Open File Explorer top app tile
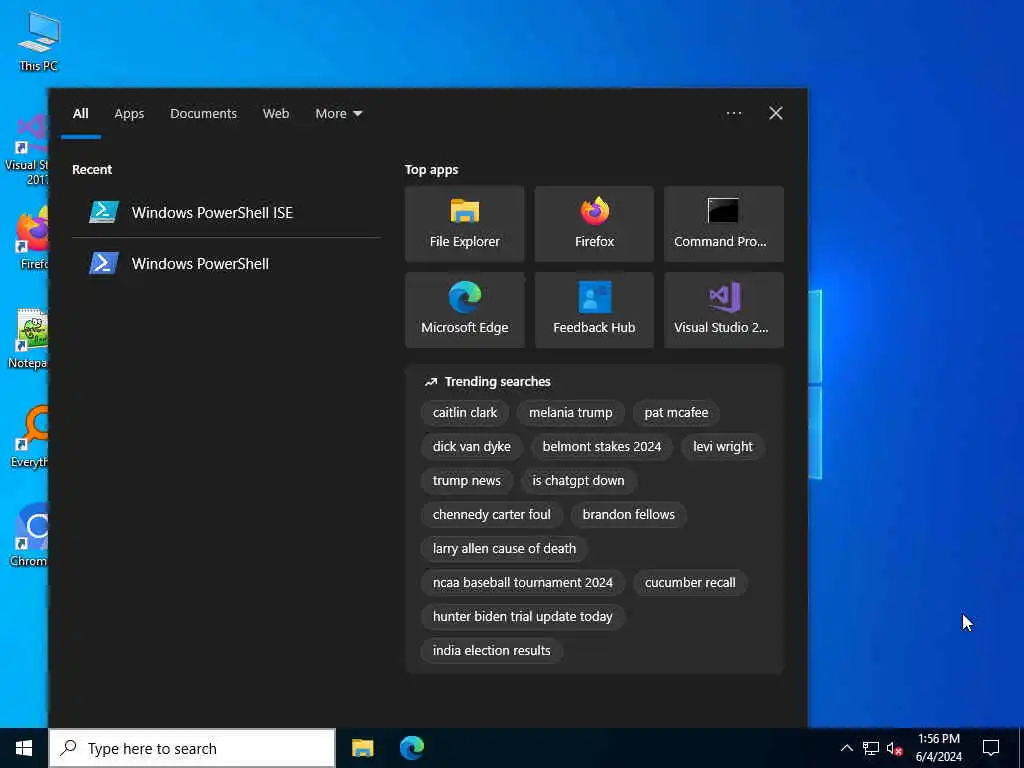Screen dimensions: 1024x768 [x=464, y=224]
